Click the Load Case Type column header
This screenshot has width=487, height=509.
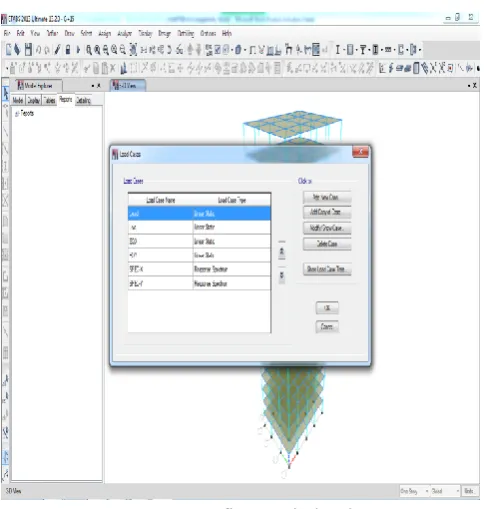pos(232,200)
